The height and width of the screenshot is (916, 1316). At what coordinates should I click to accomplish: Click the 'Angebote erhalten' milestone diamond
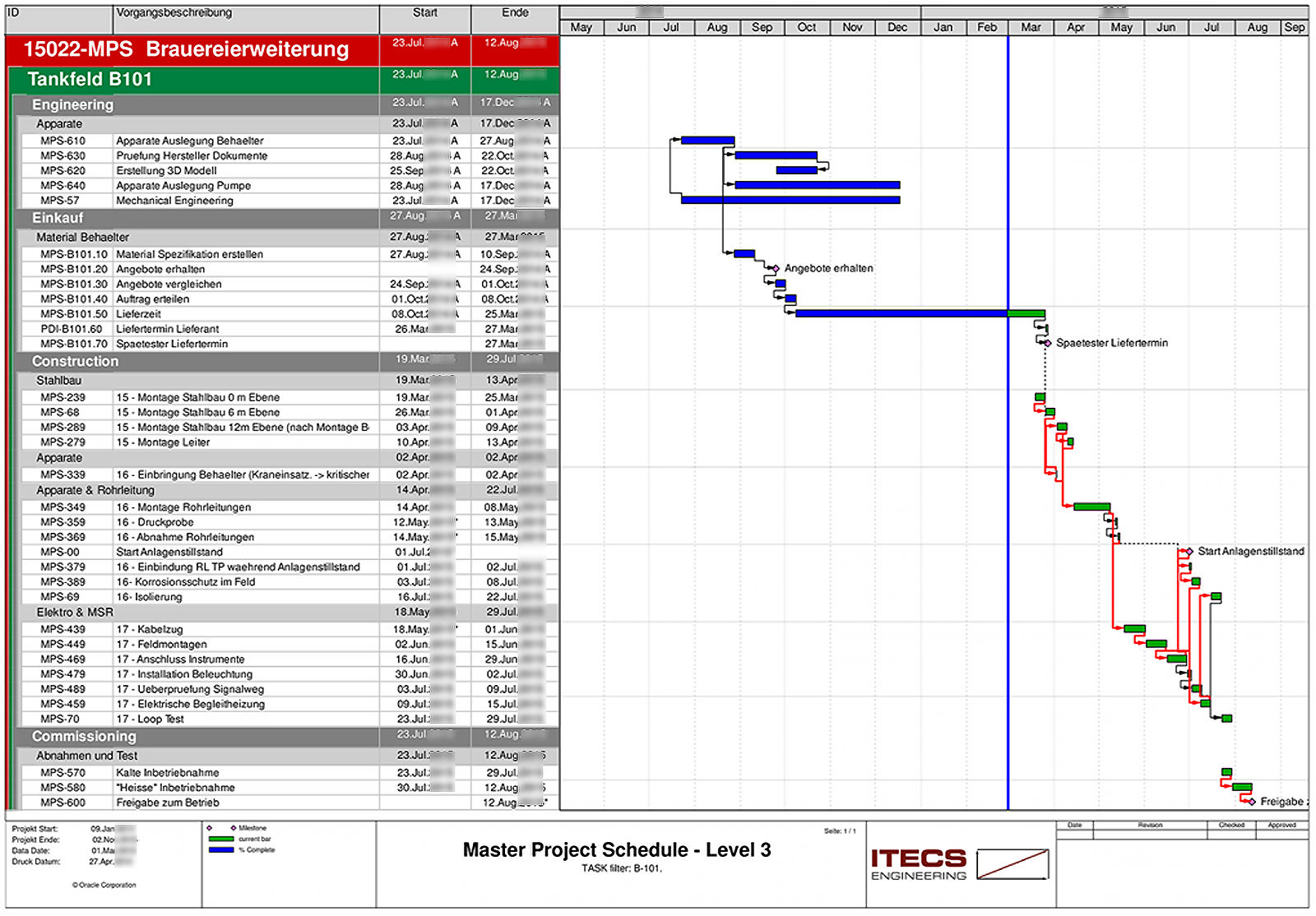[774, 268]
